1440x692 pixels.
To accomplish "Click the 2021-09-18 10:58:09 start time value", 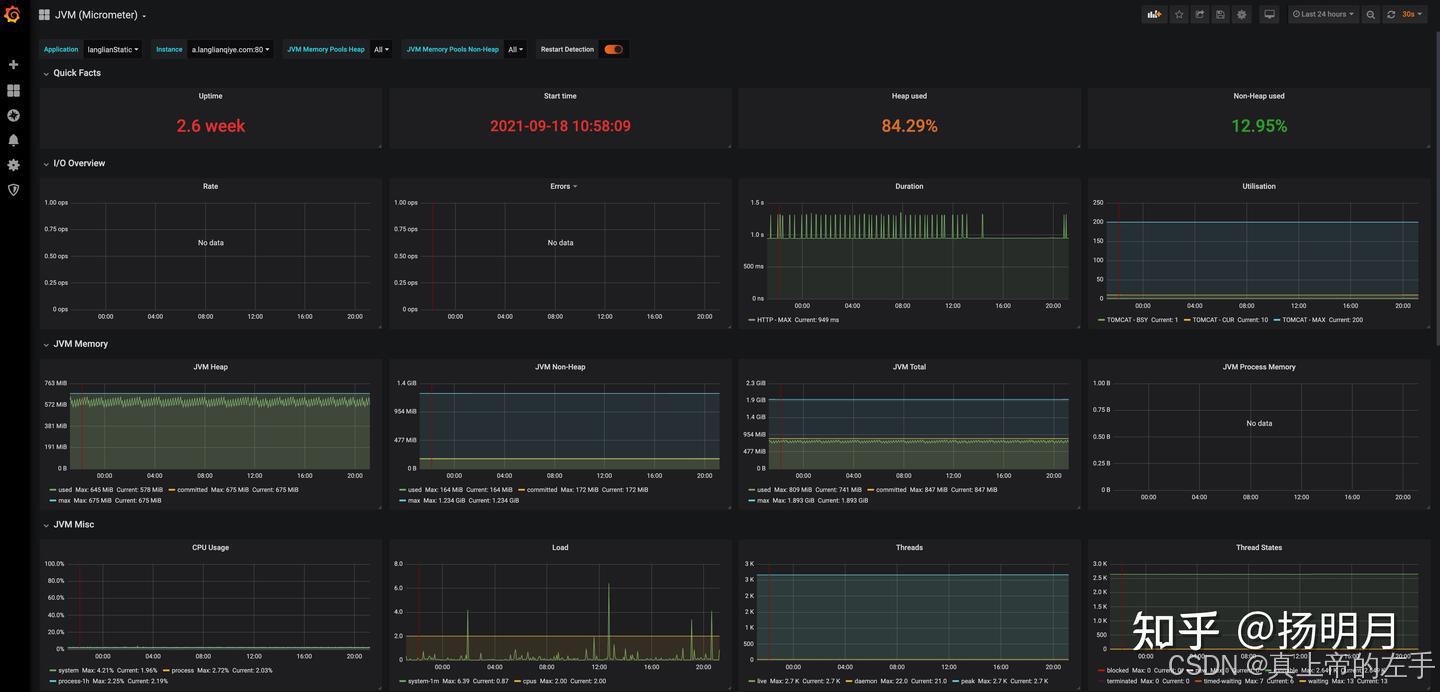I will pos(560,126).
